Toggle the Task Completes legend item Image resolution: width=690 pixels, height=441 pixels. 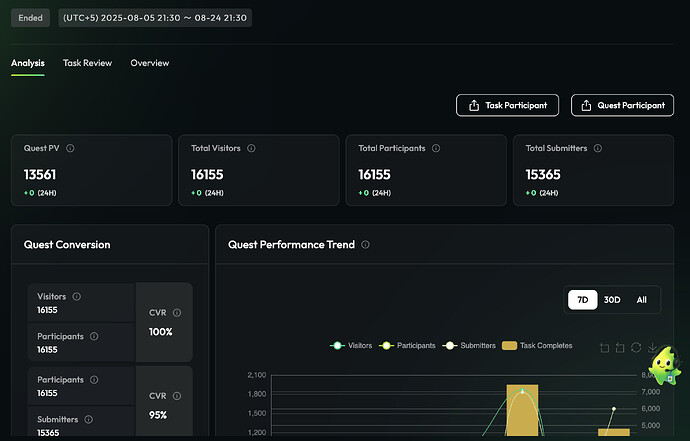pos(537,345)
